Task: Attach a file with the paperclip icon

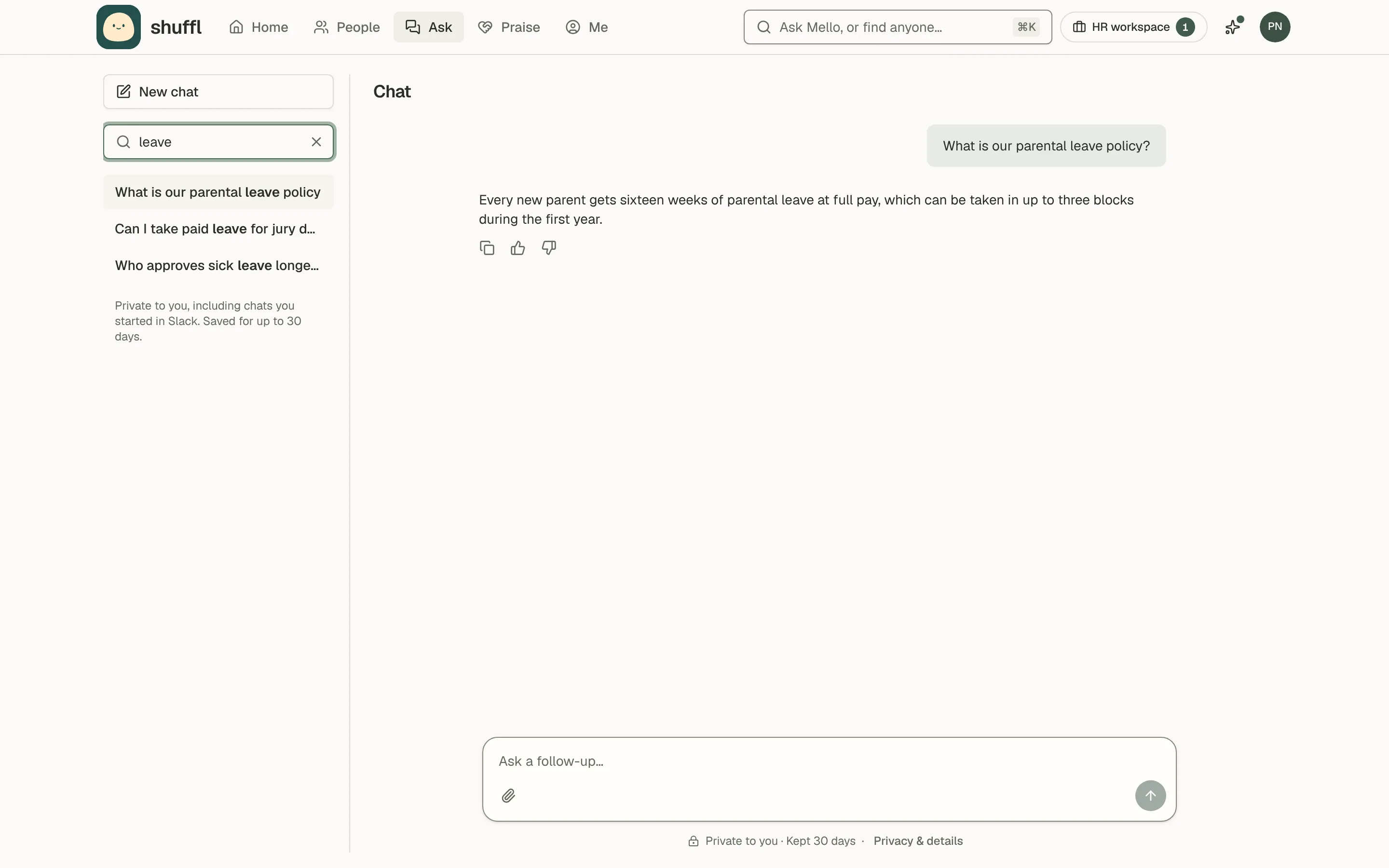Action: click(x=508, y=796)
